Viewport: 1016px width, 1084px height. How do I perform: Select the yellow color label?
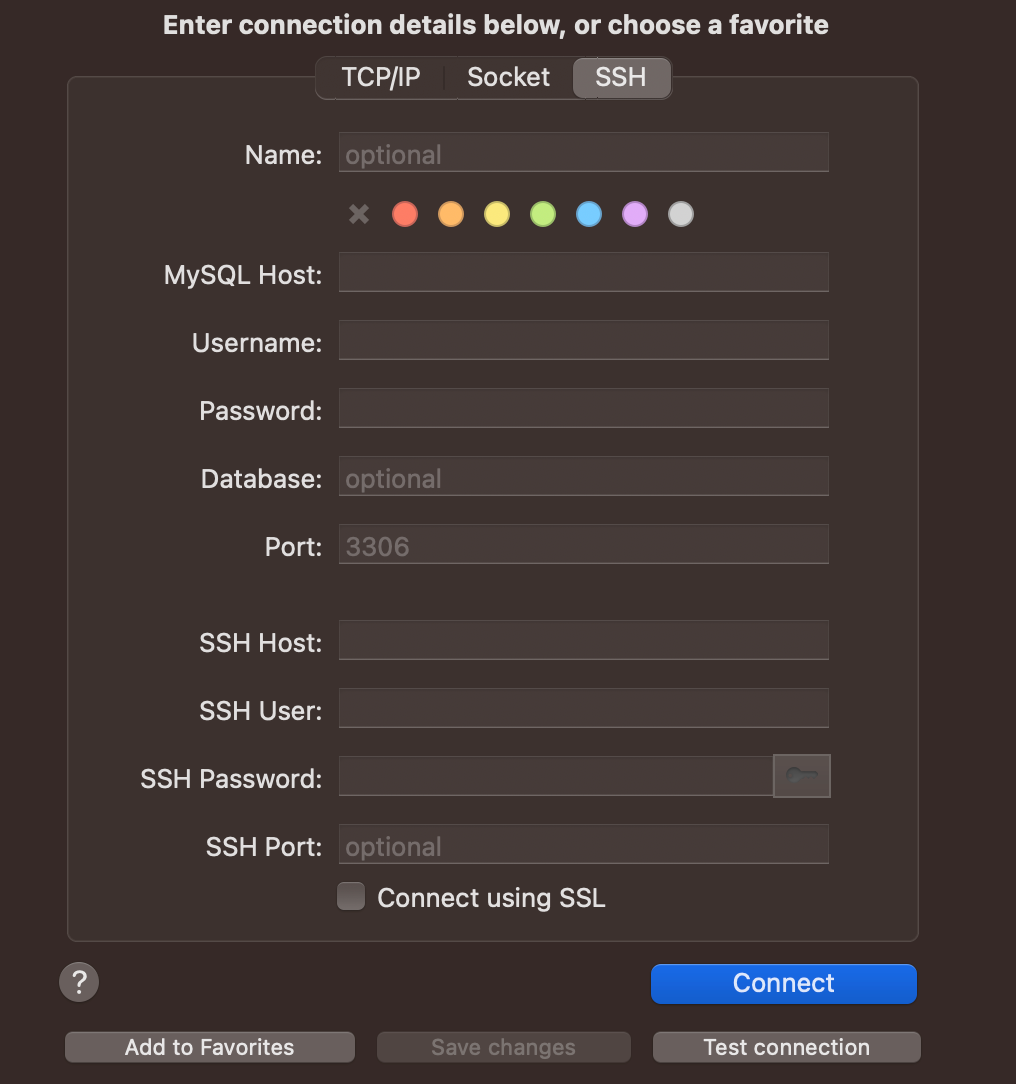click(497, 214)
